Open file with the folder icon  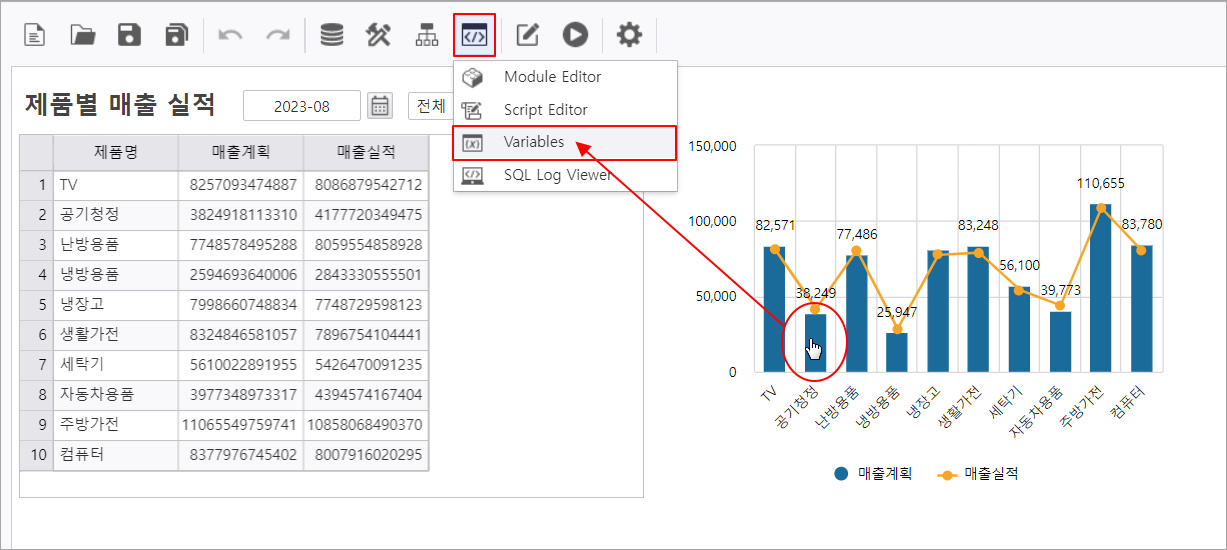(83, 35)
